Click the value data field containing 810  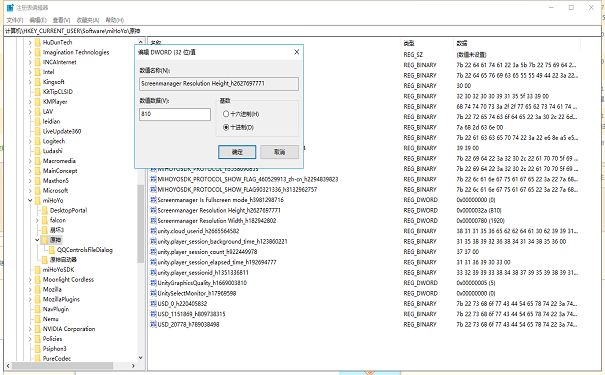(175, 114)
